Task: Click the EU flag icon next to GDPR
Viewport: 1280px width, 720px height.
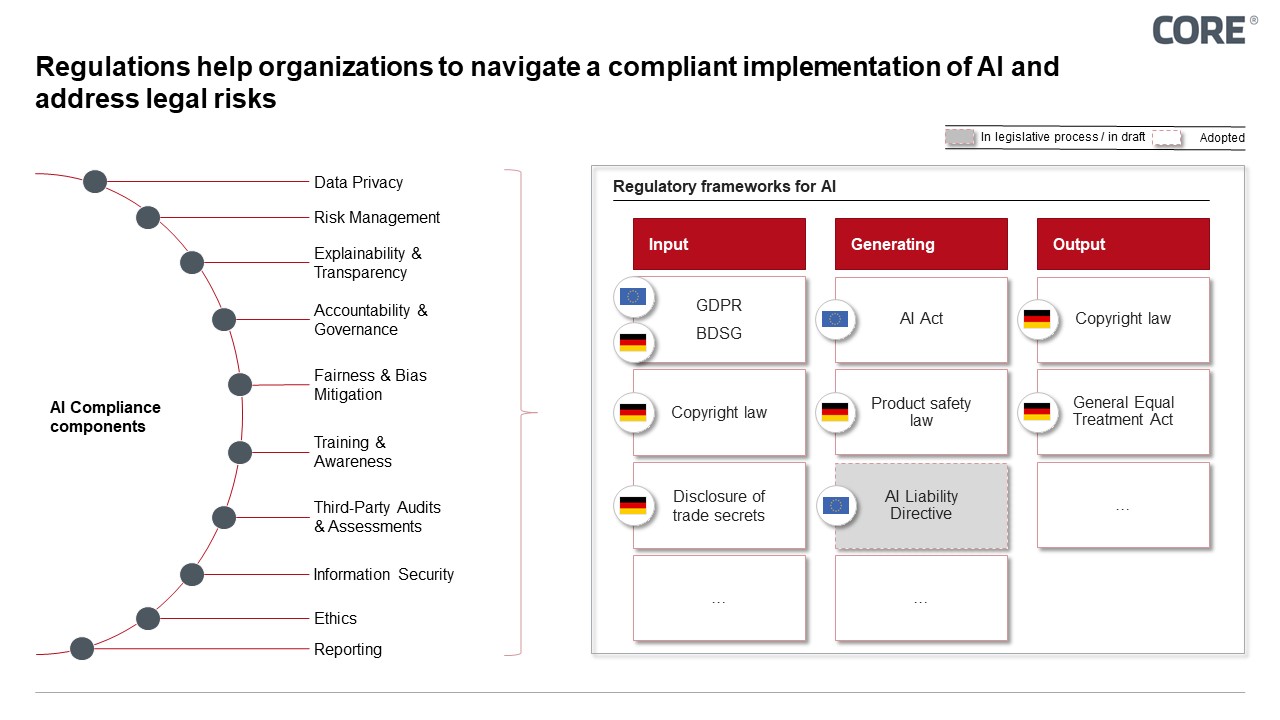Action: pyautogui.click(x=633, y=297)
